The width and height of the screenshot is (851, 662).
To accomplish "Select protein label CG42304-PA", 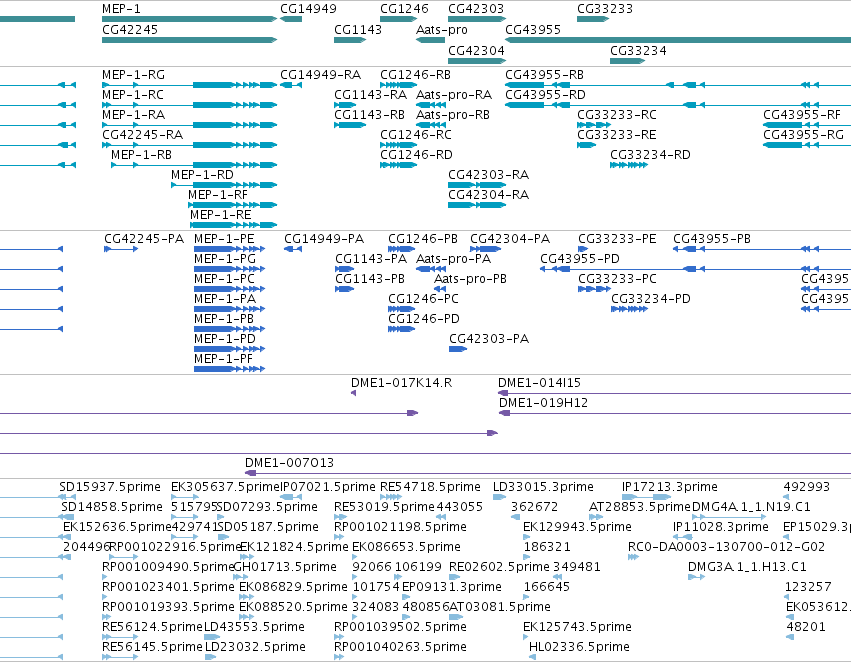I will pos(510,239).
